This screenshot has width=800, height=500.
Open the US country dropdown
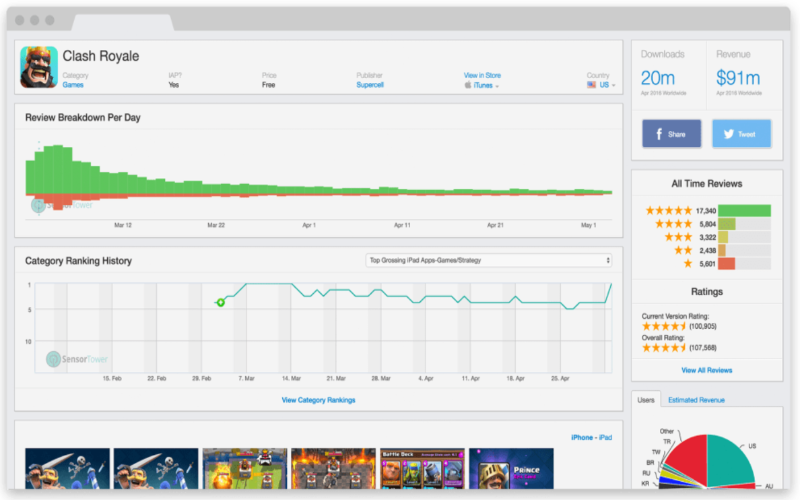(602, 85)
